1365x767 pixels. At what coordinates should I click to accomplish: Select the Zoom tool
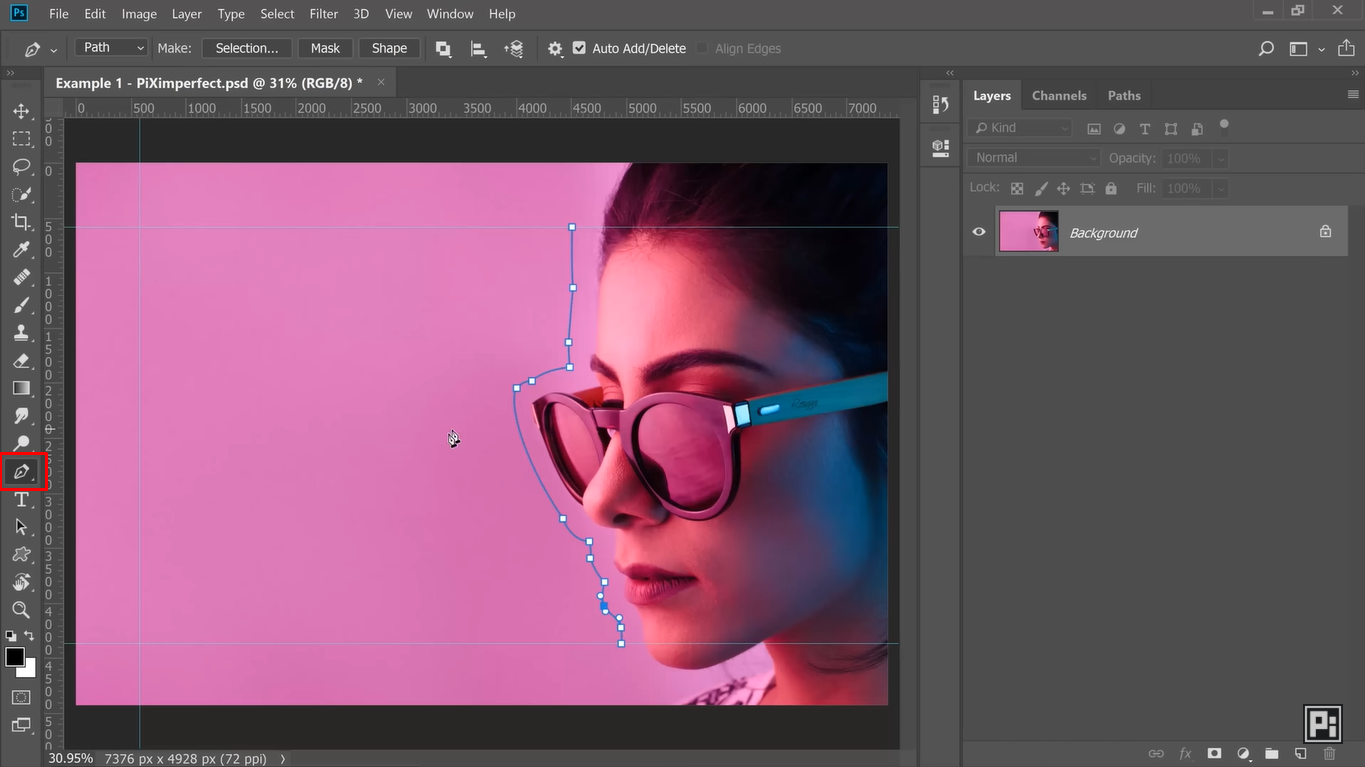[x=22, y=610]
